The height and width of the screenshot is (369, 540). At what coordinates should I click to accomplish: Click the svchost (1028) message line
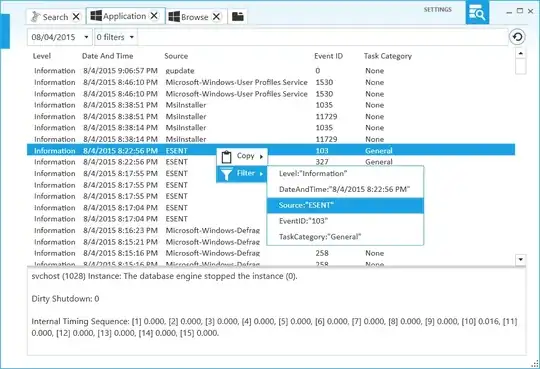pos(164,276)
